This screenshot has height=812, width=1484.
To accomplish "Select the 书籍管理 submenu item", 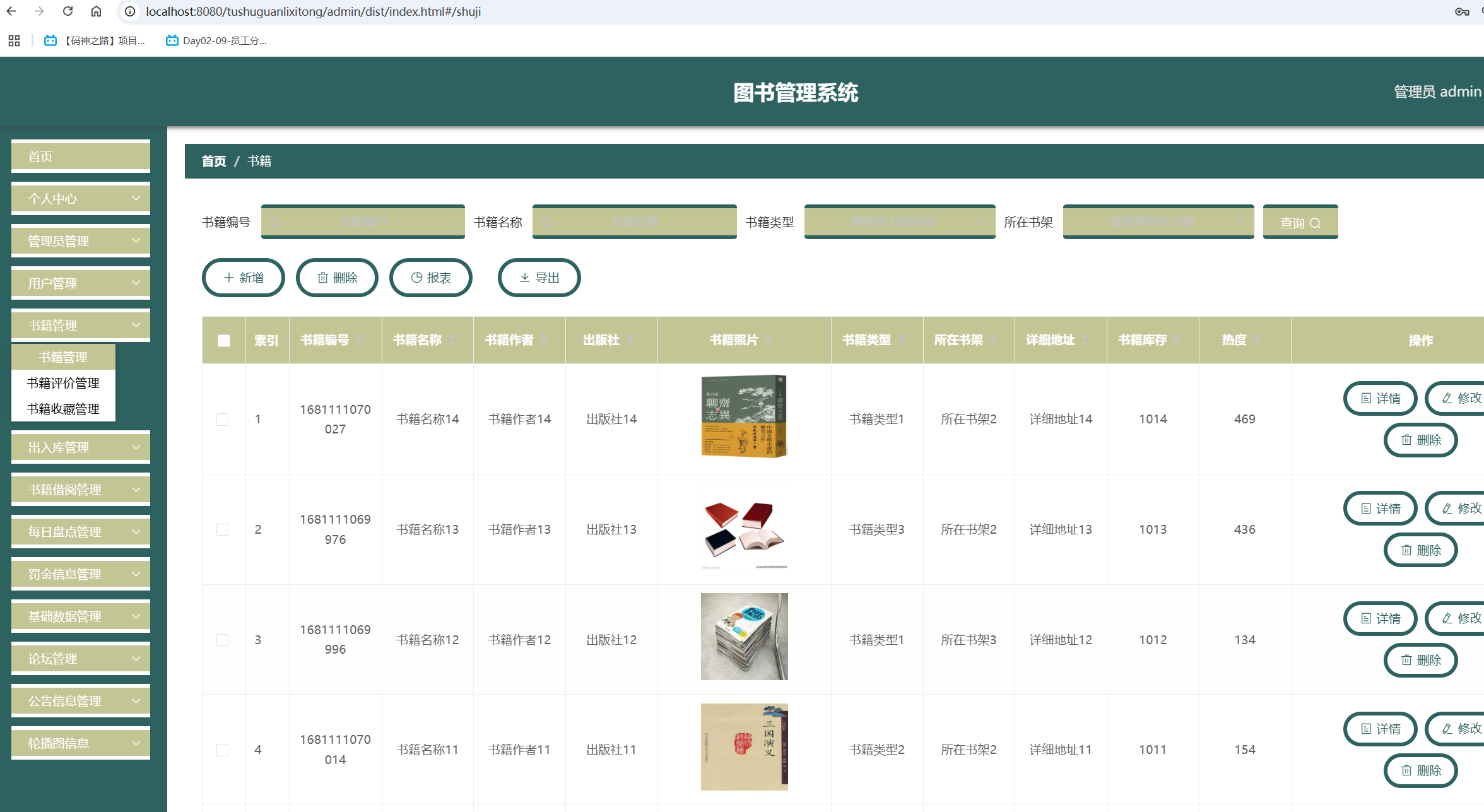I will click(63, 357).
